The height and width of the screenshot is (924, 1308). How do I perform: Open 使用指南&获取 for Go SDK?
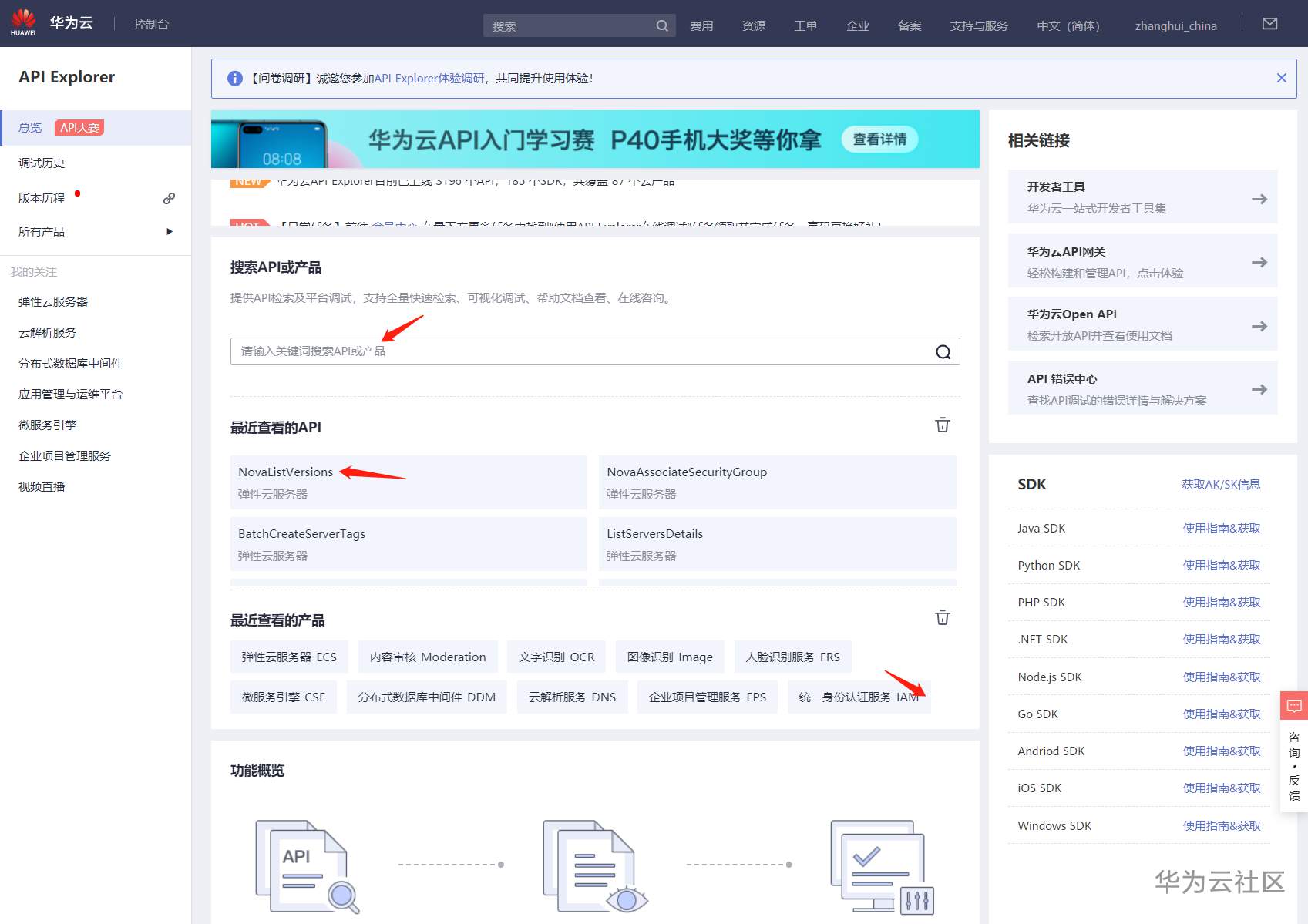[x=1222, y=714]
